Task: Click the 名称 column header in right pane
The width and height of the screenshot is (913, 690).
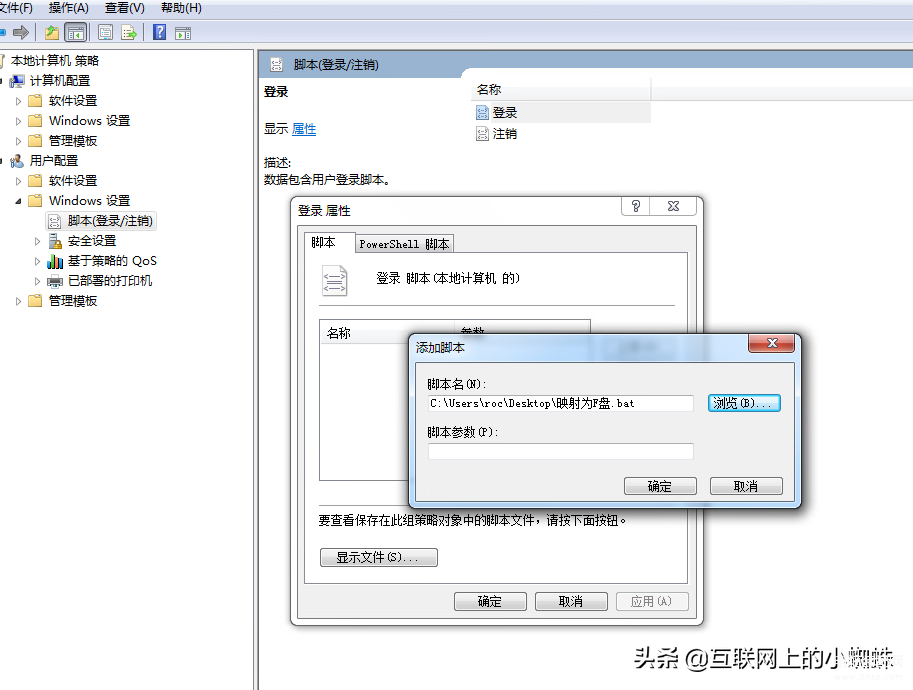Action: (x=560, y=90)
